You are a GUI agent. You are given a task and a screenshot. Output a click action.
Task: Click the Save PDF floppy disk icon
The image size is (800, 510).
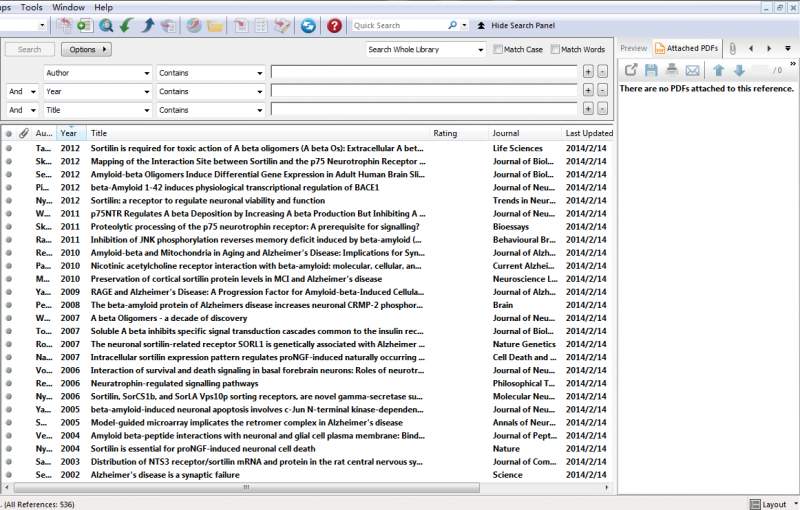(x=652, y=70)
